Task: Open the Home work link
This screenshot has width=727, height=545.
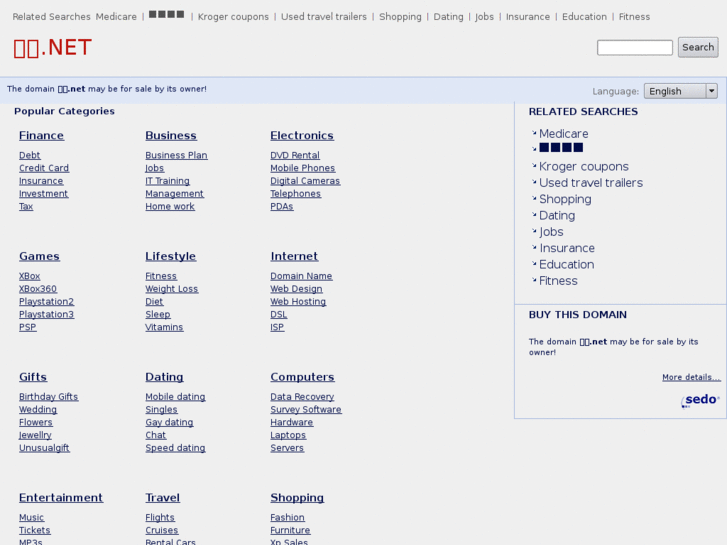Action: click(x=170, y=206)
